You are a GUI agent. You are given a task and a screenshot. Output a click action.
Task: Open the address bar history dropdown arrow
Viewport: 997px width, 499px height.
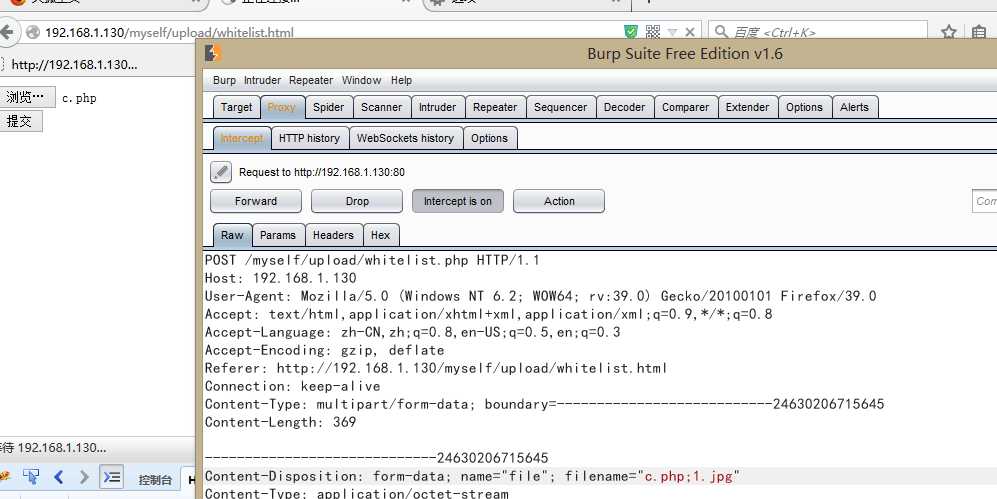point(673,32)
